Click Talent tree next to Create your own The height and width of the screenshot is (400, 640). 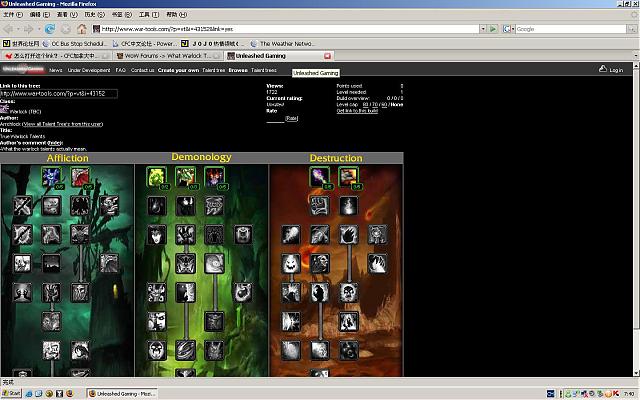pos(213,70)
